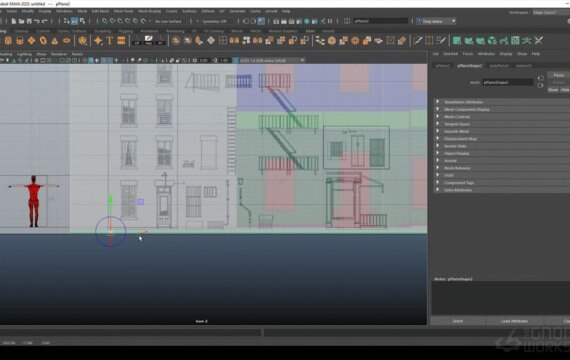Click the Insert Edge Loop shelf icon
This screenshot has width=570, height=360.
pyautogui.click(x=429, y=40)
